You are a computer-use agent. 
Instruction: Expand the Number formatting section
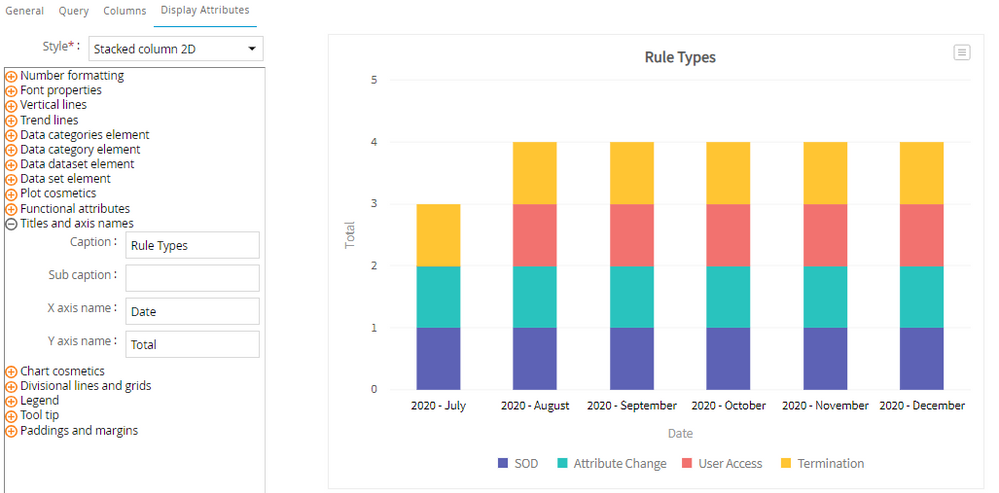pyautogui.click(x=12, y=76)
